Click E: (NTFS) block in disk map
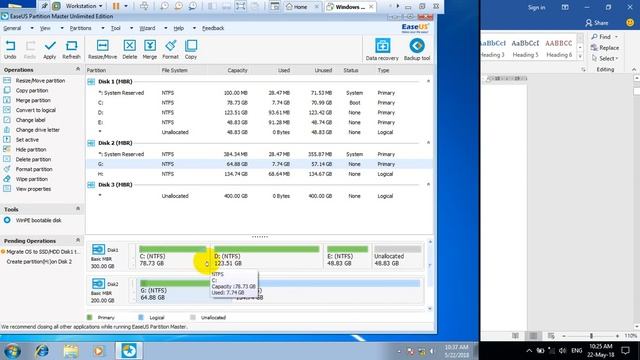The height and width of the screenshot is (360, 640). tap(347, 256)
